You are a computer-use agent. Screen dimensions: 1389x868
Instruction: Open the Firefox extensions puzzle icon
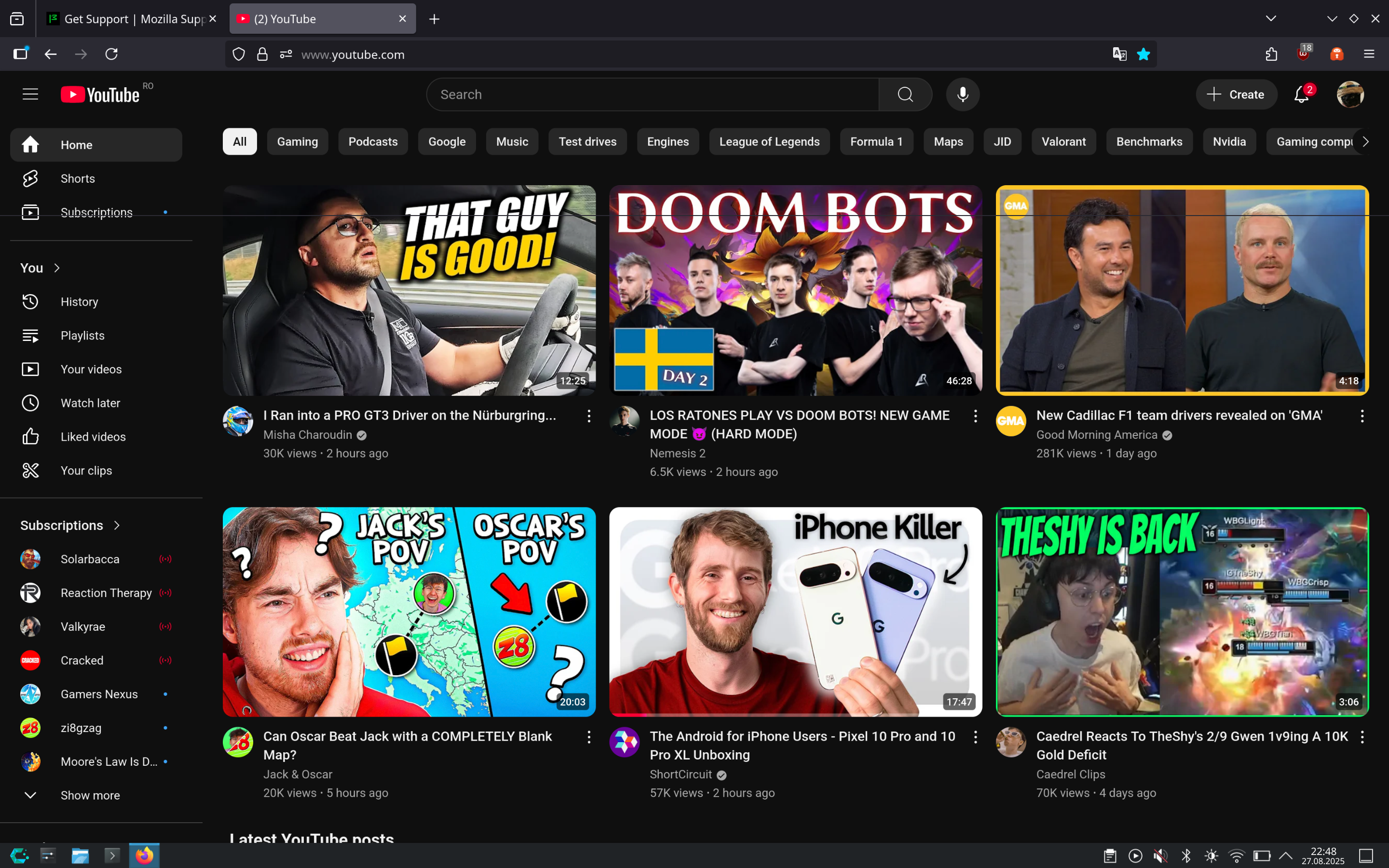pyautogui.click(x=1271, y=54)
